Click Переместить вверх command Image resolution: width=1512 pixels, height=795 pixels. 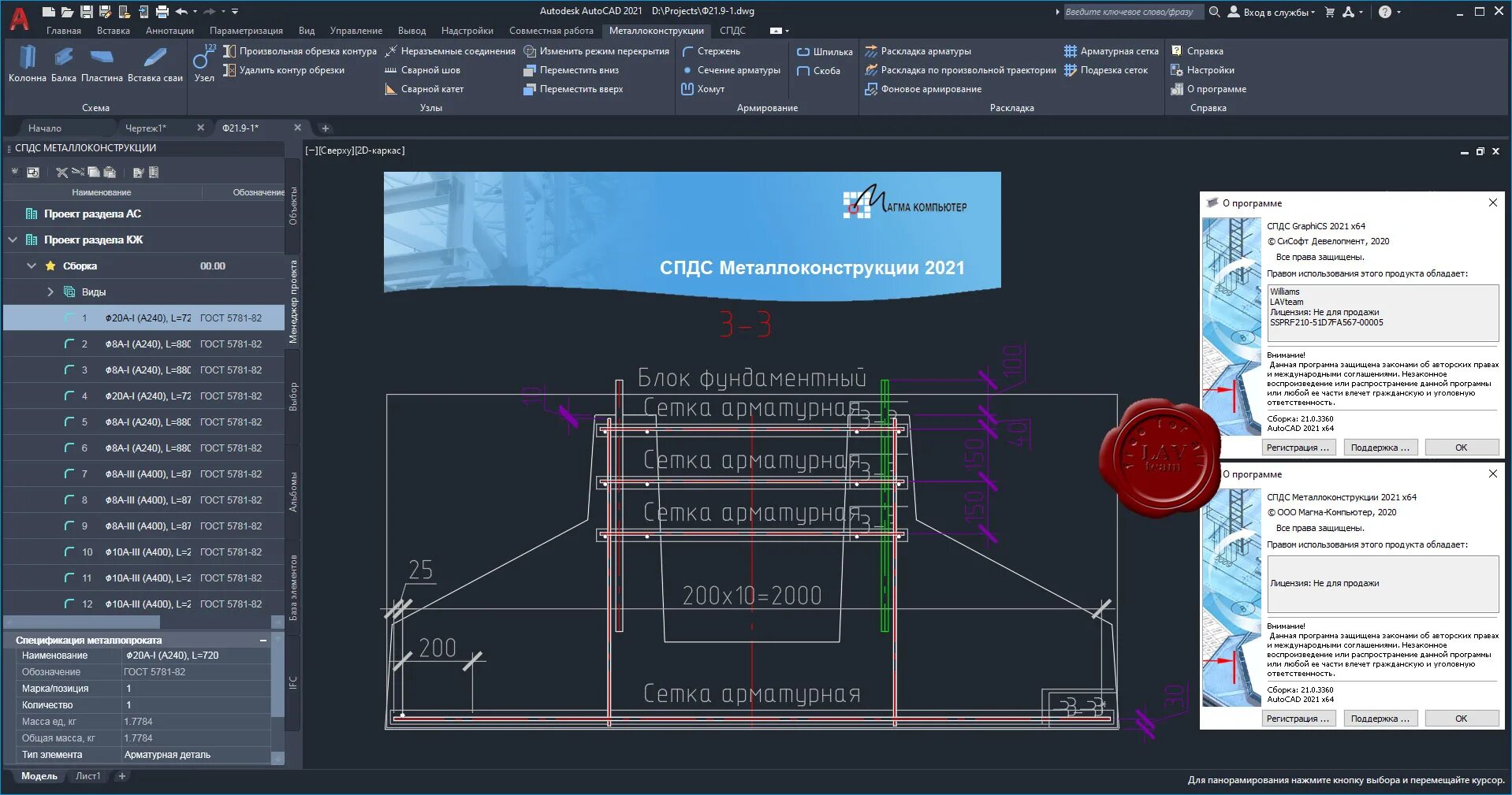(x=573, y=89)
